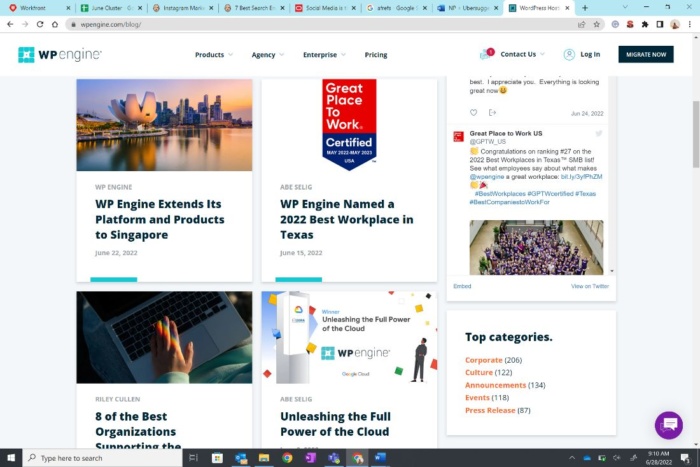Open OneNote from the taskbar
The height and width of the screenshot is (467, 700).
coord(310,458)
